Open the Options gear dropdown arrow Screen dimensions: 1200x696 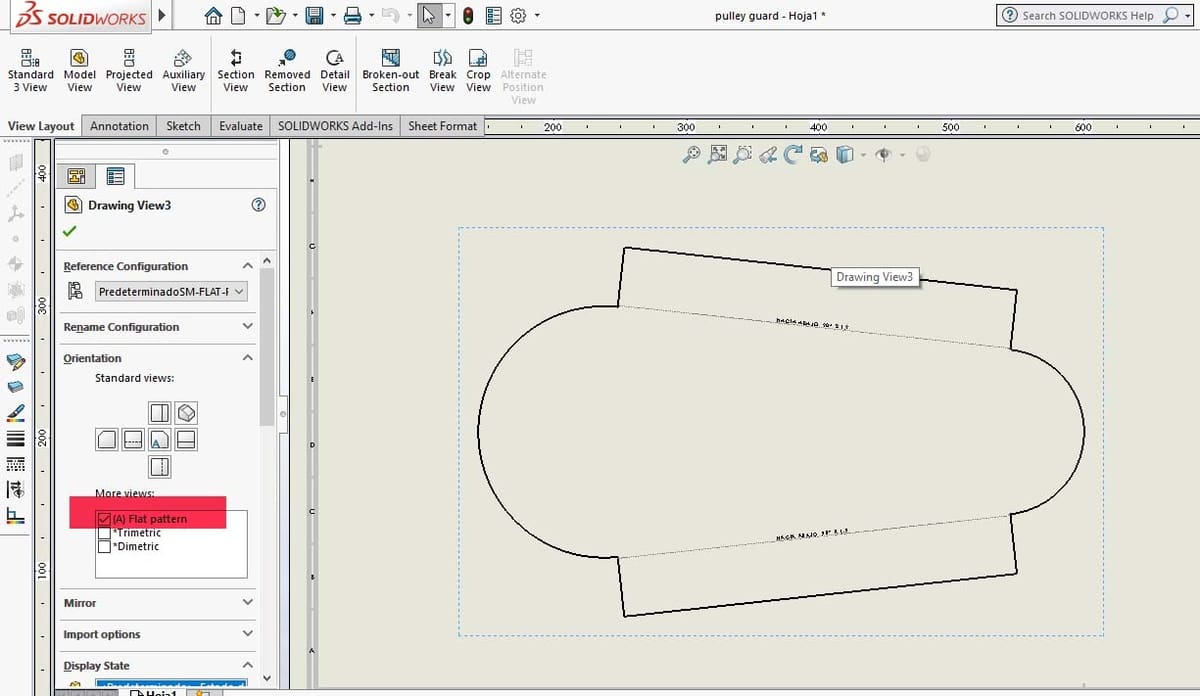coord(537,15)
